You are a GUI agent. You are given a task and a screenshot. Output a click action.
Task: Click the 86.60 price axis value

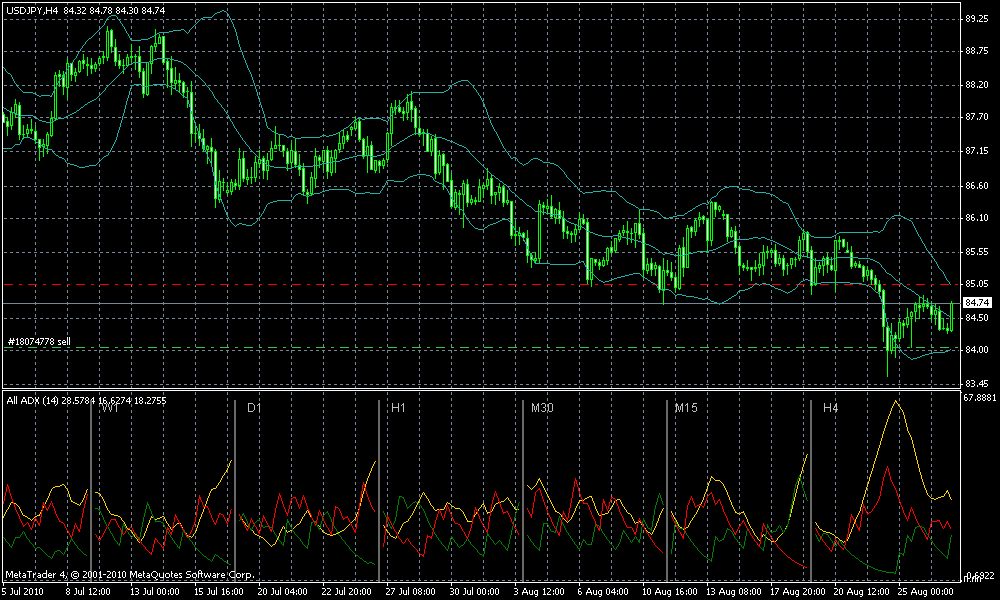click(x=977, y=186)
